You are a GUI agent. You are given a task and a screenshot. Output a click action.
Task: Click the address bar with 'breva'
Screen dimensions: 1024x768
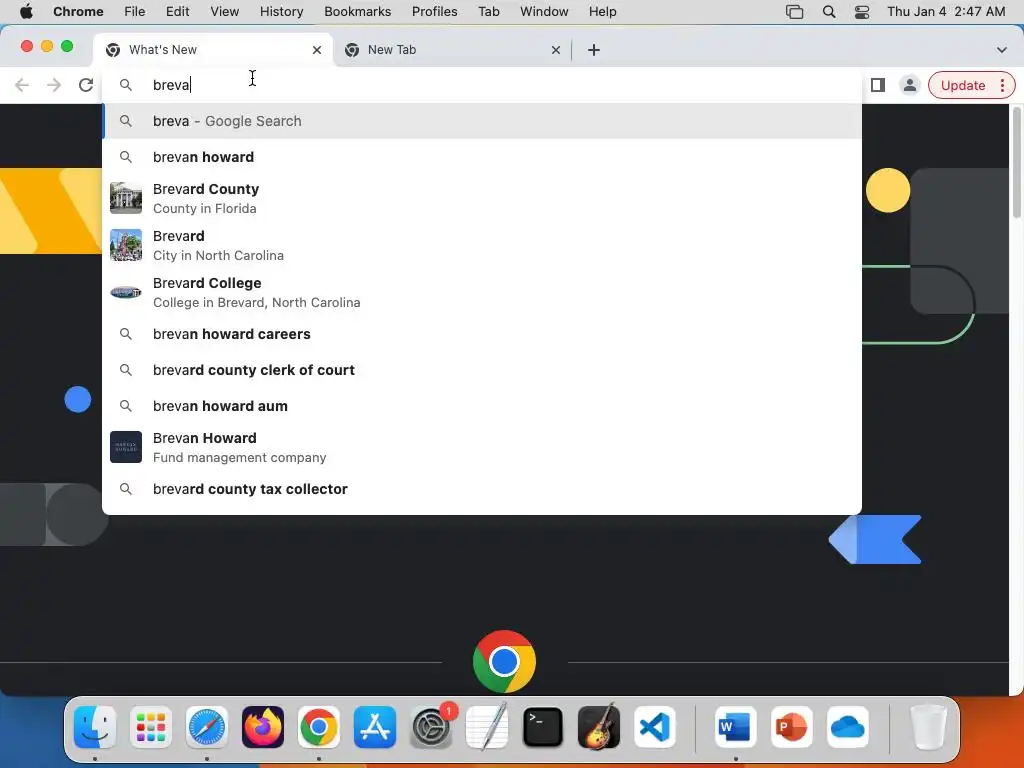(482, 85)
